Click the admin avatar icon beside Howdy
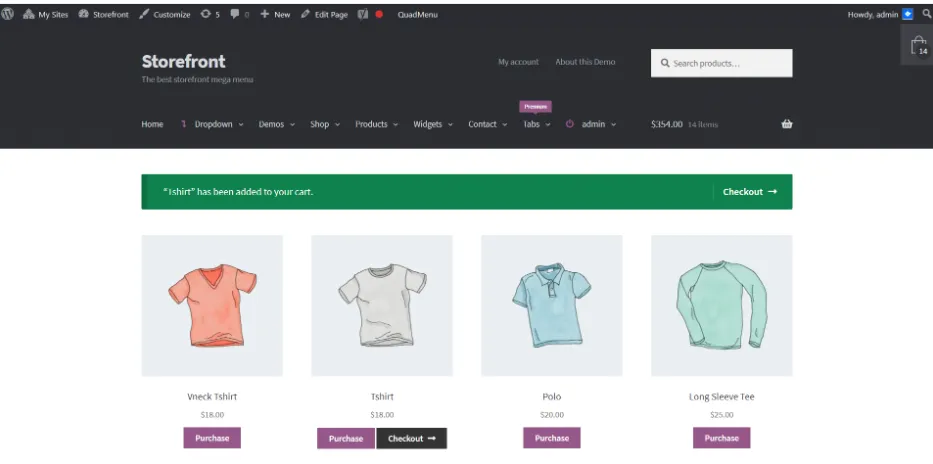This screenshot has height=464, width=933. (x=907, y=14)
